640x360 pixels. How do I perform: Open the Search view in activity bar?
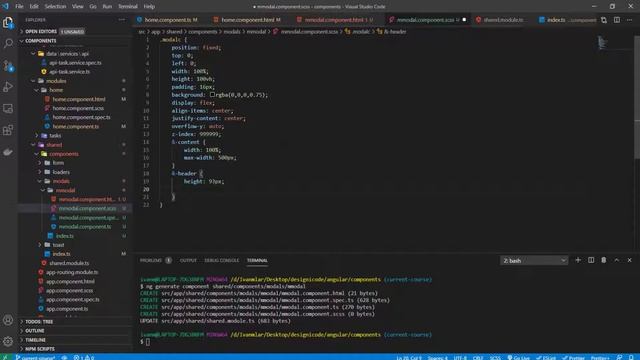click(x=8, y=43)
